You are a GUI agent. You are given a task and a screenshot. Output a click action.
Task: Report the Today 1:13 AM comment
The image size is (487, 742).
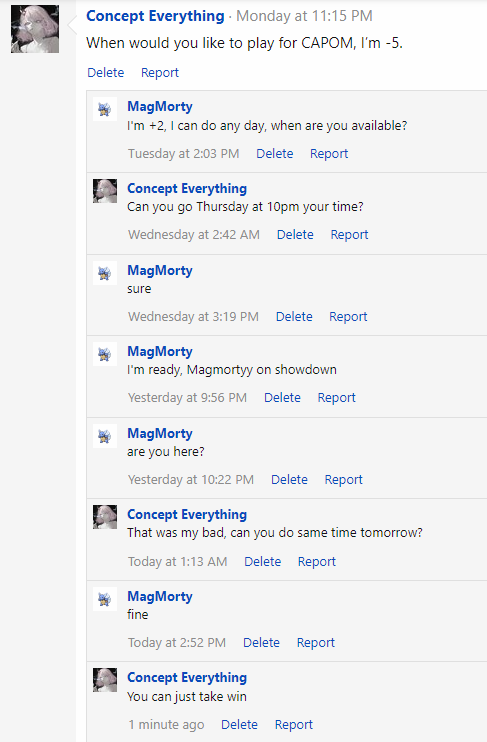(x=317, y=562)
